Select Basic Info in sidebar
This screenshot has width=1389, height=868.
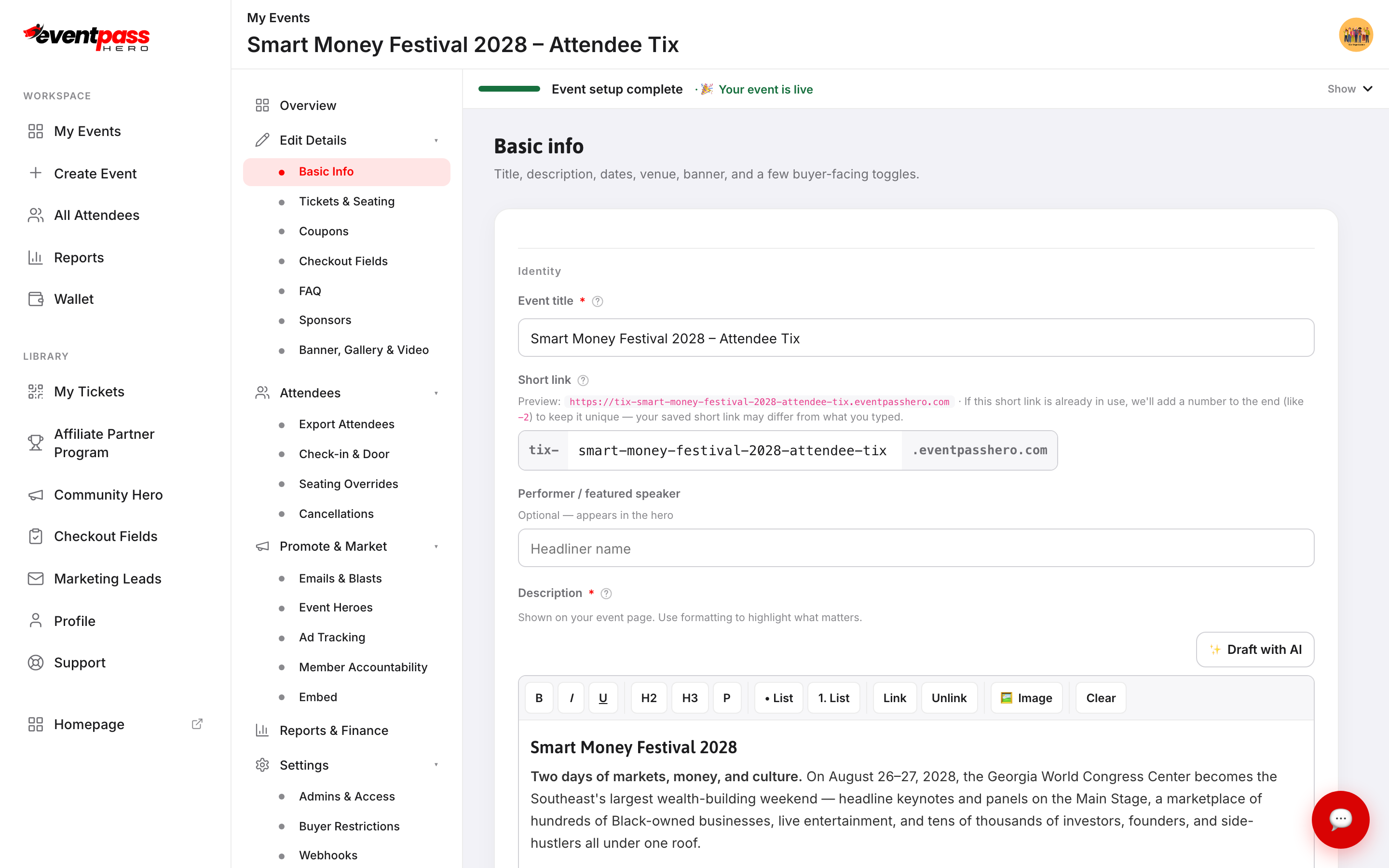pyautogui.click(x=347, y=172)
